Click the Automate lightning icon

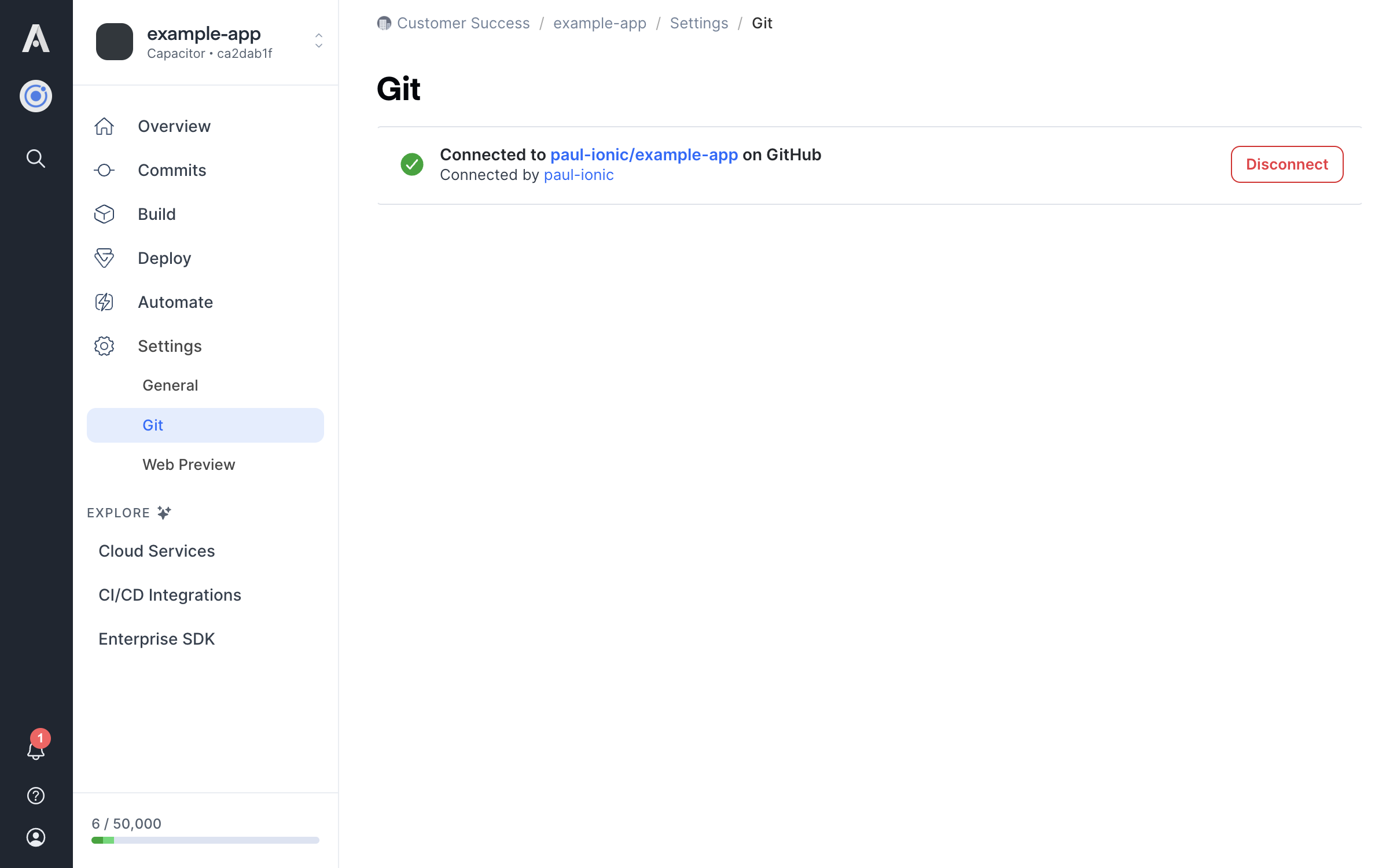click(104, 302)
